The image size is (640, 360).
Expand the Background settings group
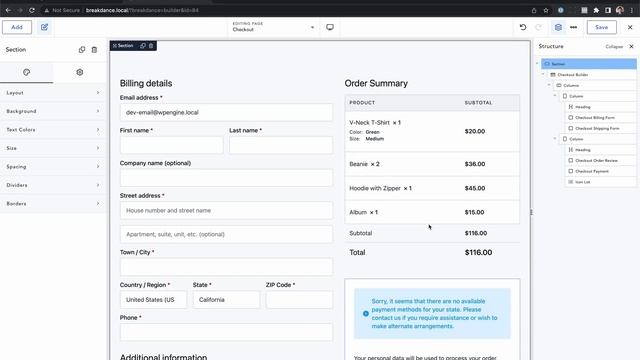coord(53,111)
